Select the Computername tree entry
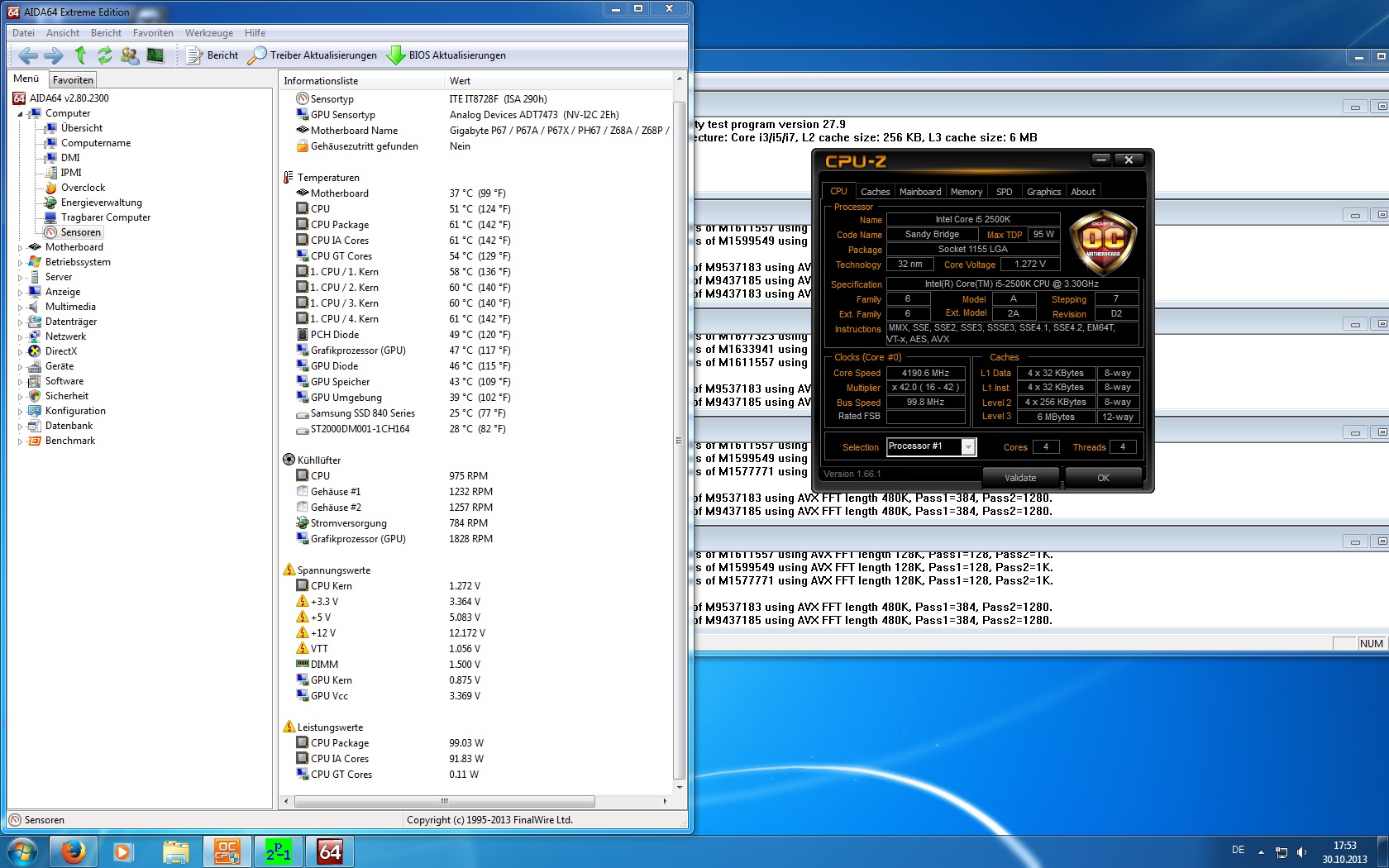 point(88,143)
